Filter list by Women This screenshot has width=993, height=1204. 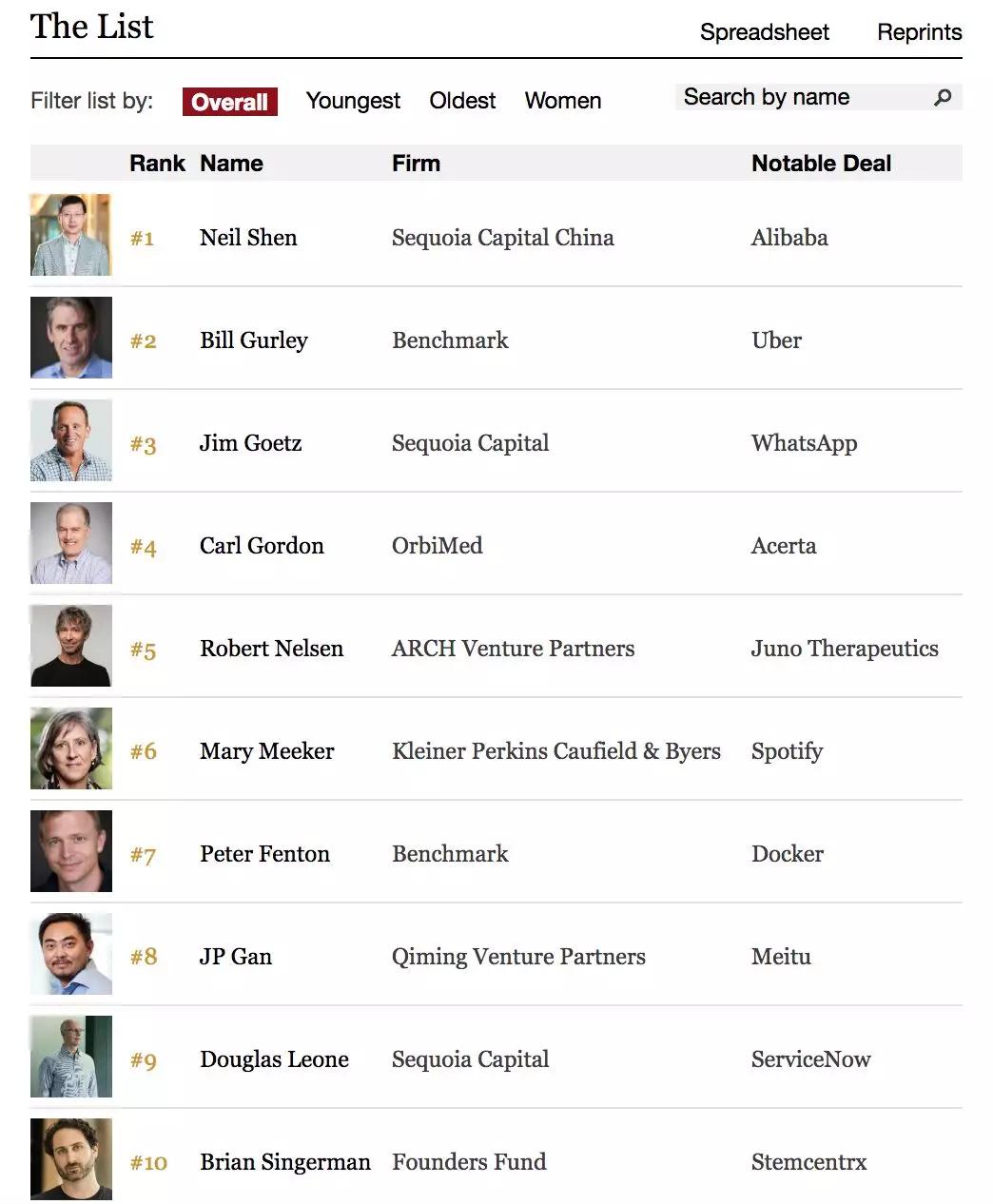coord(563,101)
